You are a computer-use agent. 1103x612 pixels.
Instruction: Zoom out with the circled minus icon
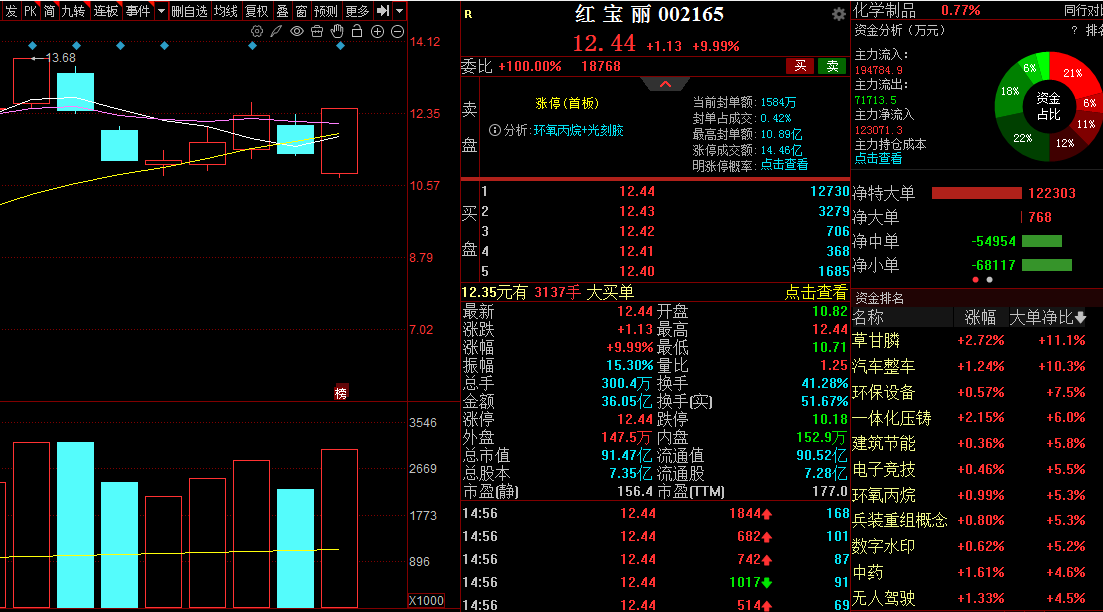[397, 32]
